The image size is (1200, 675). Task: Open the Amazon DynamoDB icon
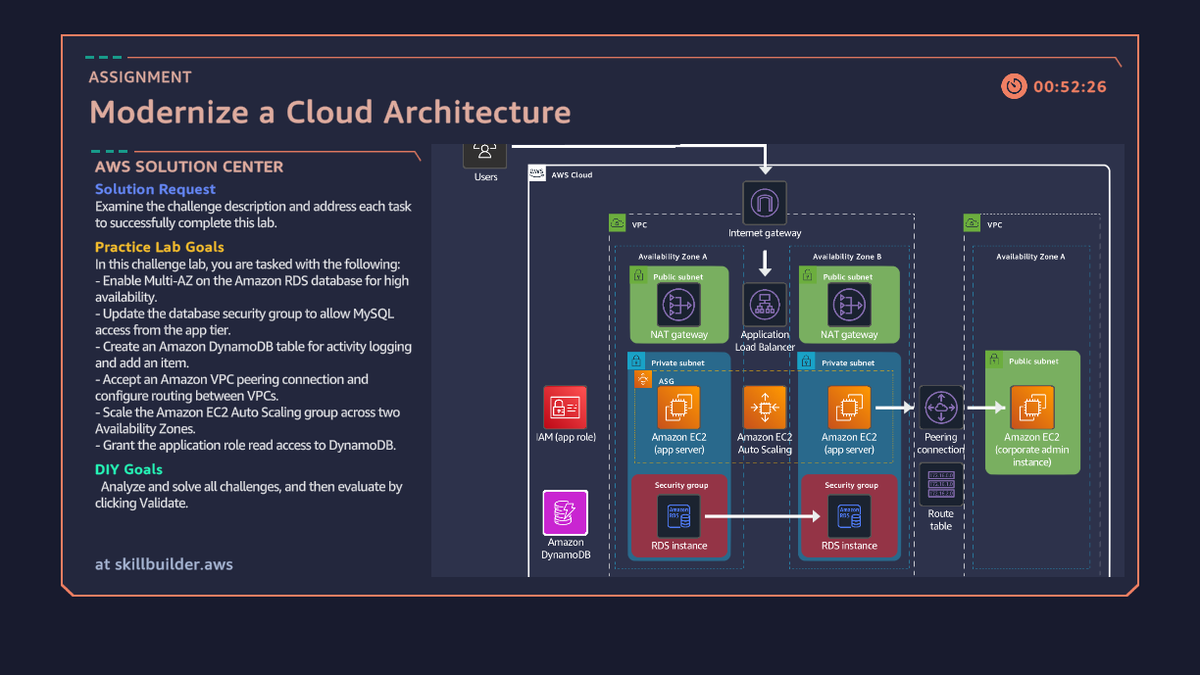point(565,512)
